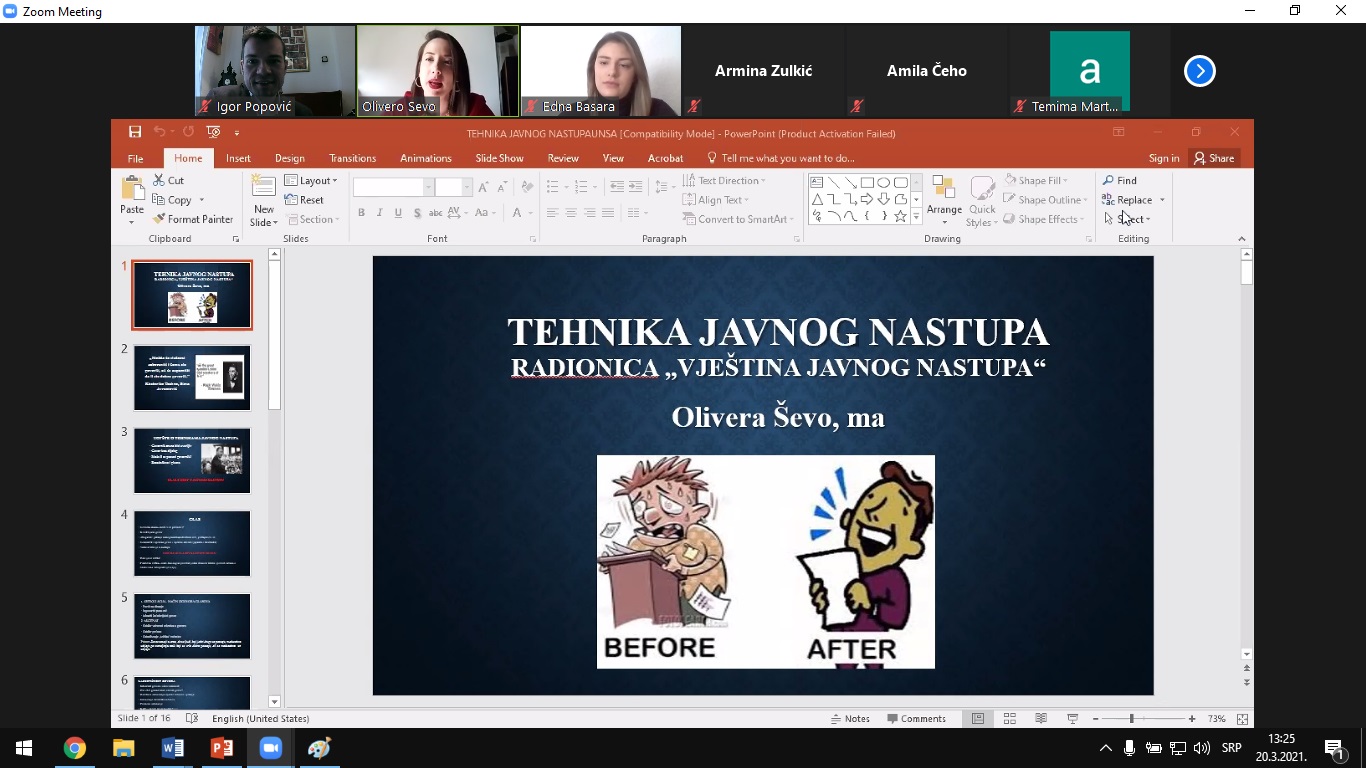Open the Transitions ribbon tab
Screen dimensions: 1366x768
tap(352, 158)
